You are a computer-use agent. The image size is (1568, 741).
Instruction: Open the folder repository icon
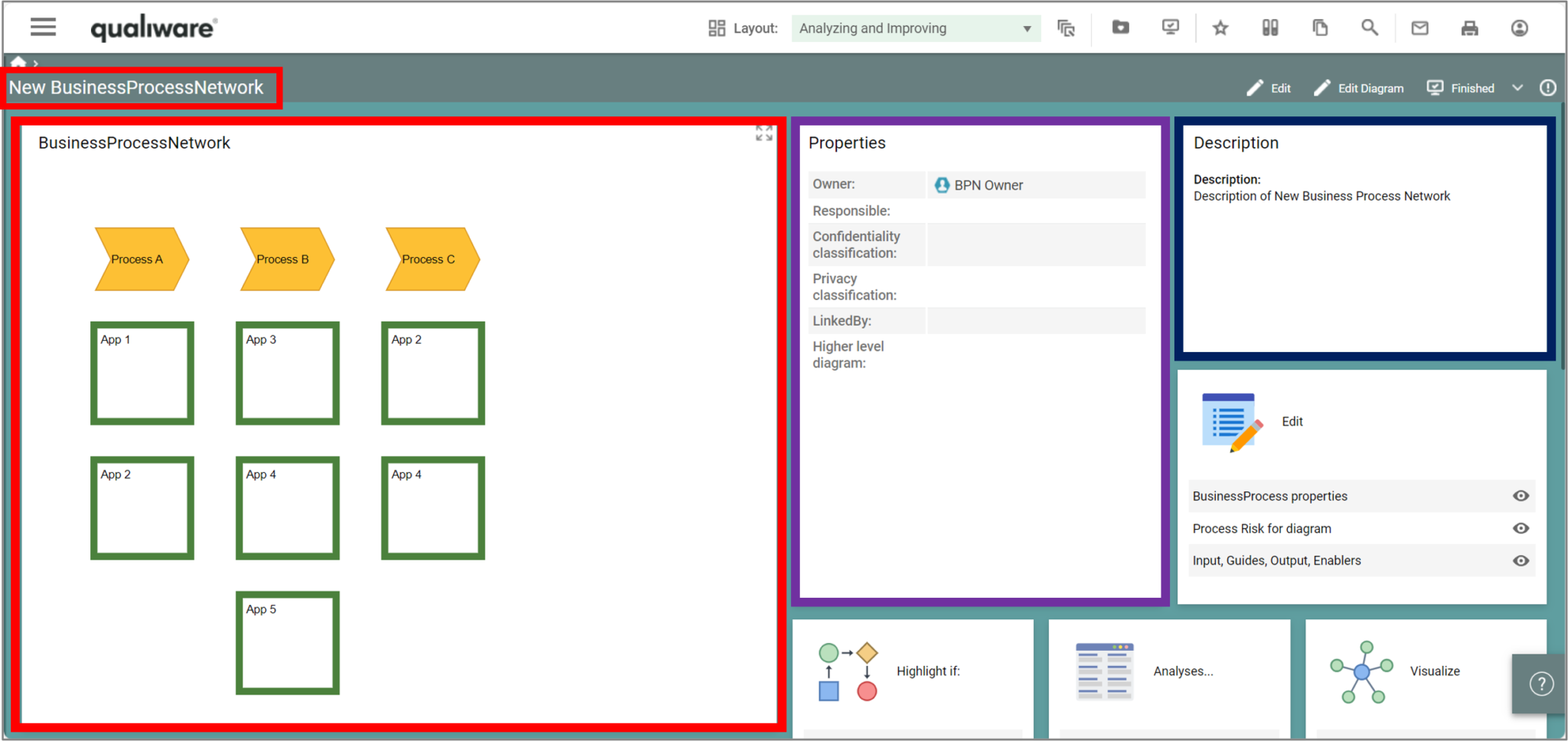pyautogui.click(x=1120, y=28)
